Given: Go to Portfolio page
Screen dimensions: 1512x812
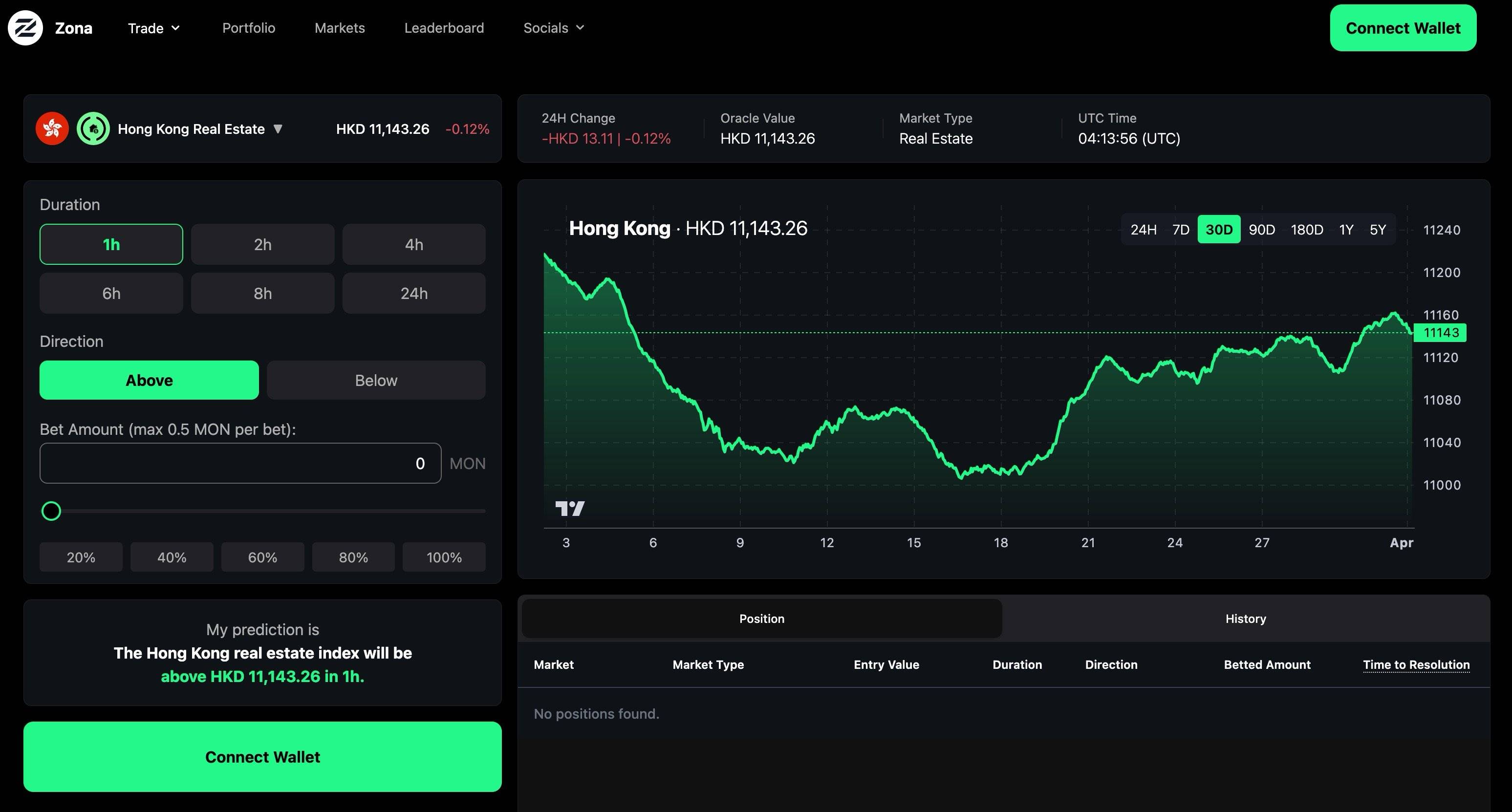Looking at the screenshot, I should coord(249,28).
